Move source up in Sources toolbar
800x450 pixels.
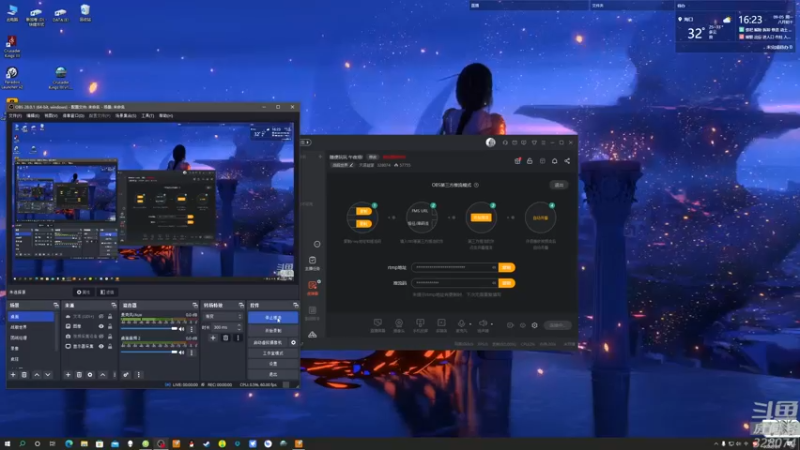(103, 374)
